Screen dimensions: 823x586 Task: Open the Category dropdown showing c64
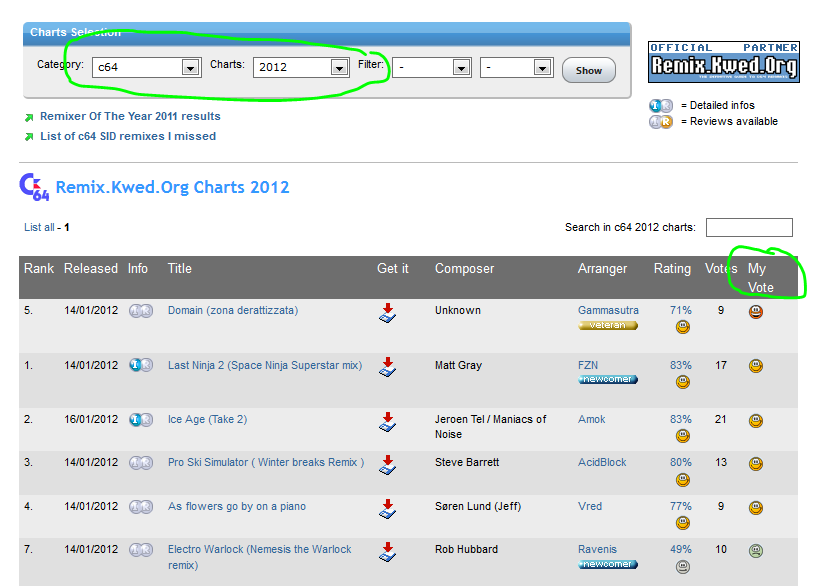point(146,68)
